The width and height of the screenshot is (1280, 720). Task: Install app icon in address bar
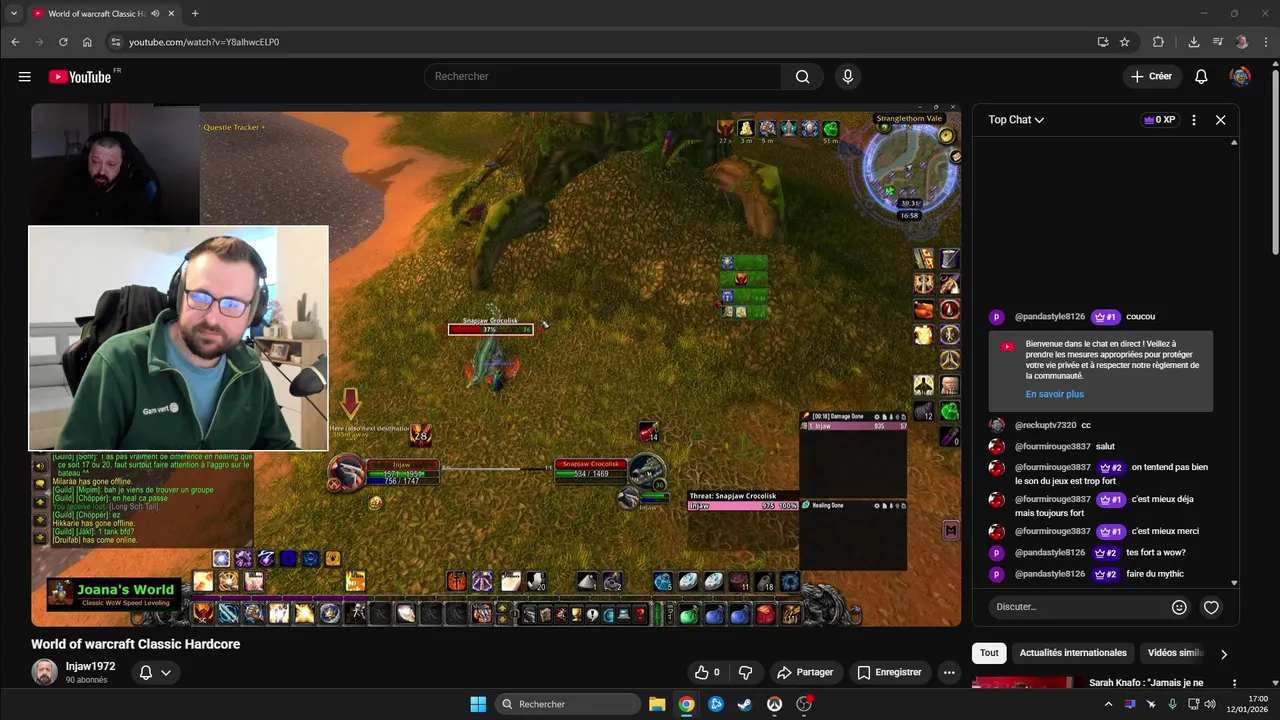click(1103, 42)
